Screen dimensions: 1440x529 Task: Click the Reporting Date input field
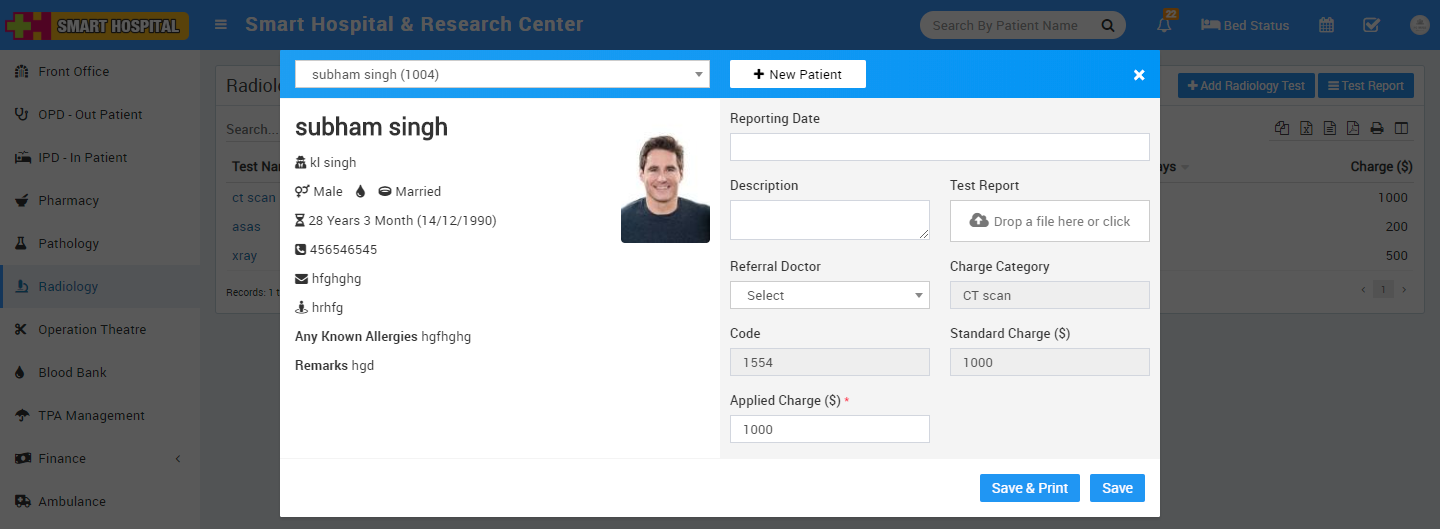(x=939, y=147)
